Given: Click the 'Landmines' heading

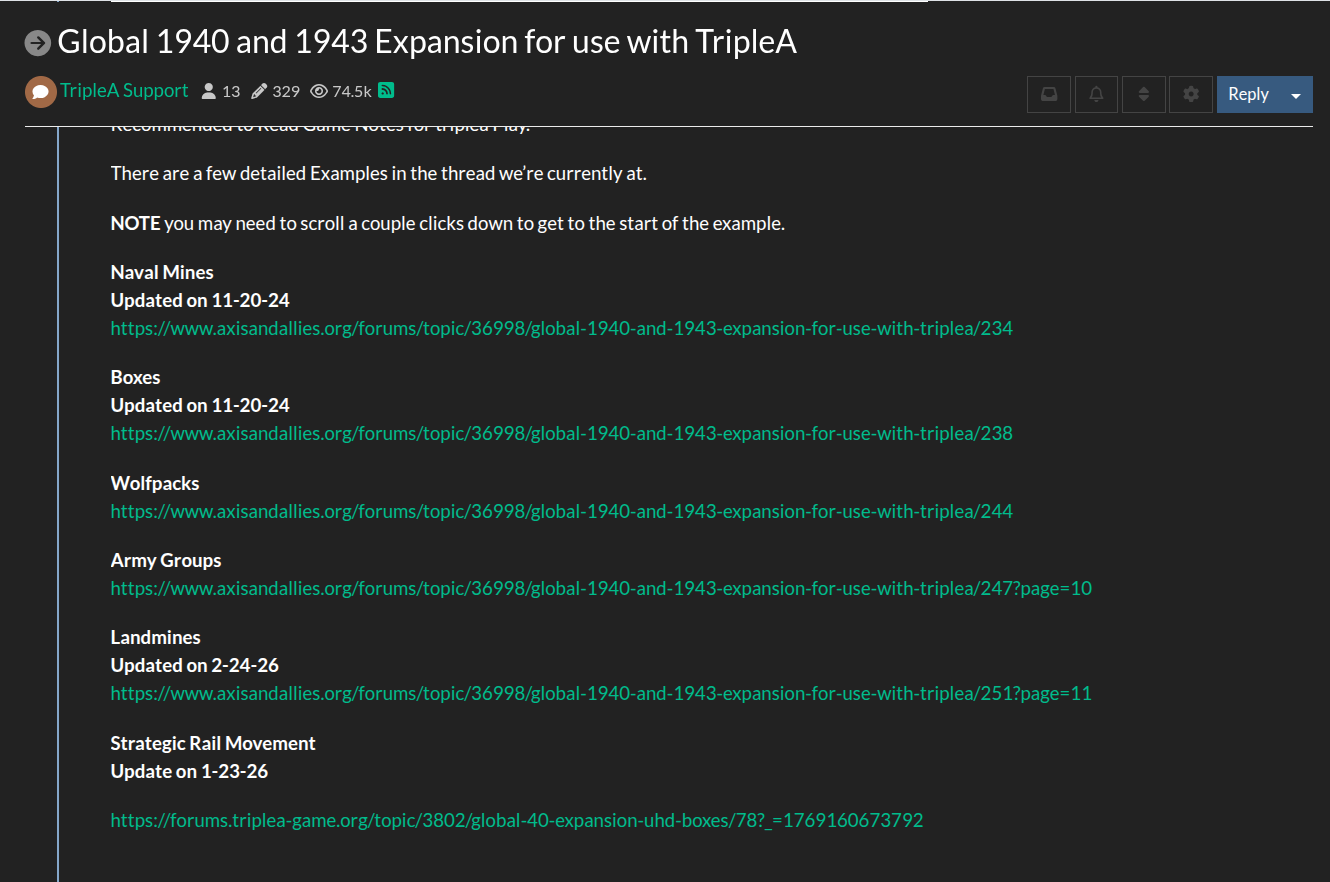Looking at the screenshot, I should pyautogui.click(x=156, y=637).
